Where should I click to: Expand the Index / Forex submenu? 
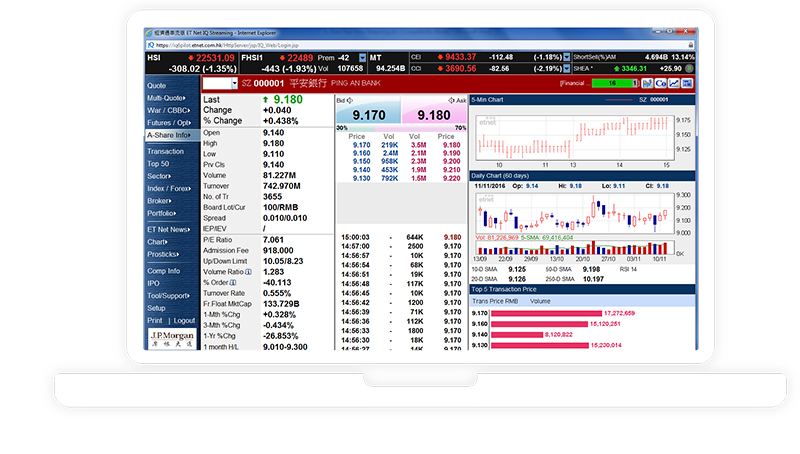[x=169, y=189]
